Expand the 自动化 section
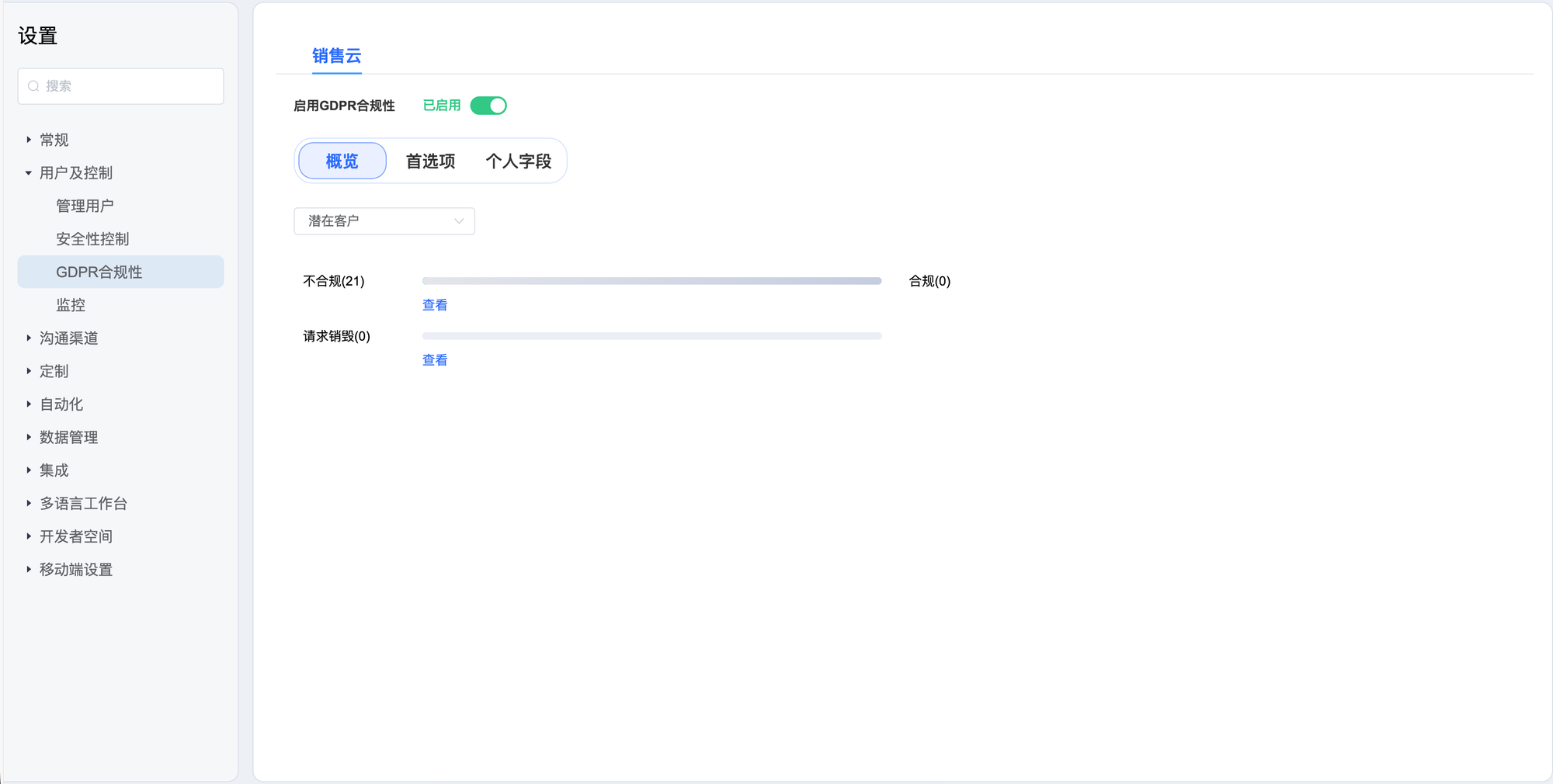Viewport: 1553px width, 784px height. pyautogui.click(x=61, y=404)
